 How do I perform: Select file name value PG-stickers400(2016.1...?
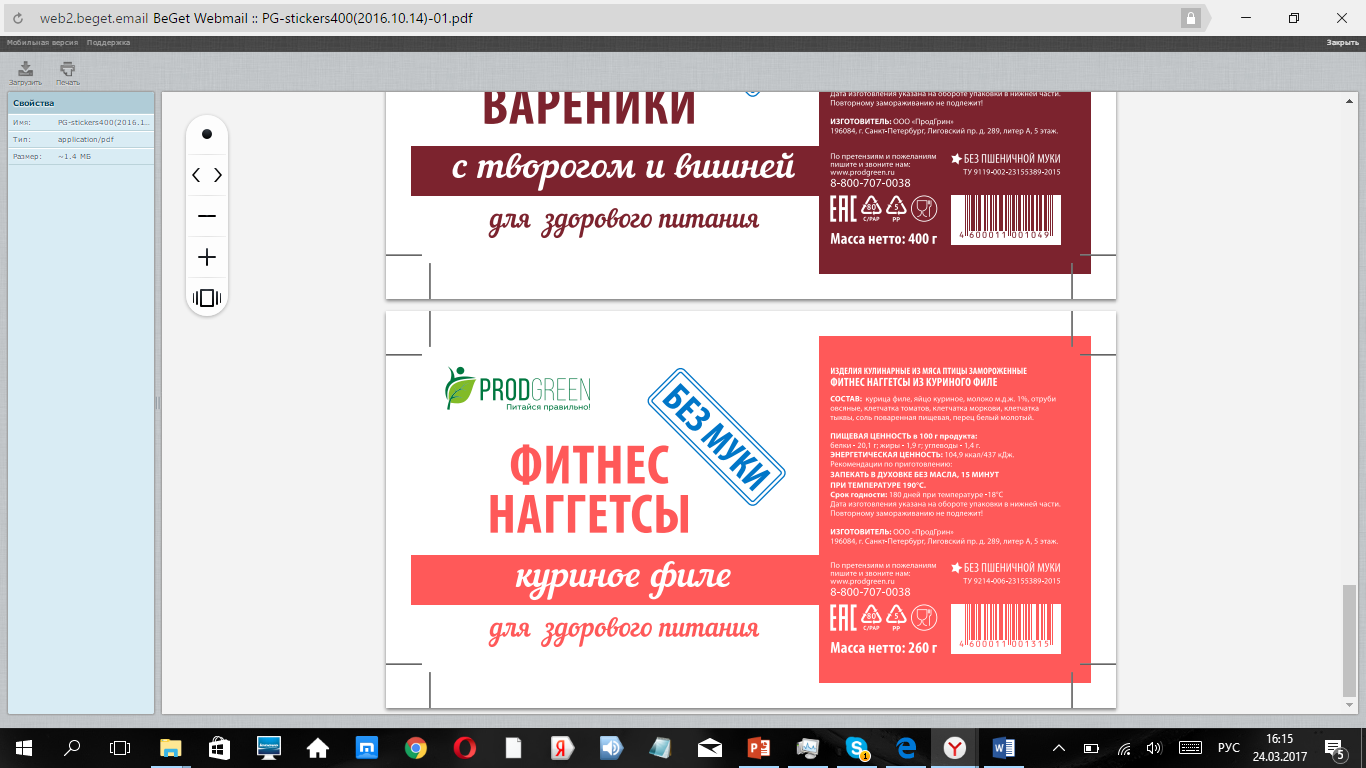pyautogui.click(x=103, y=122)
